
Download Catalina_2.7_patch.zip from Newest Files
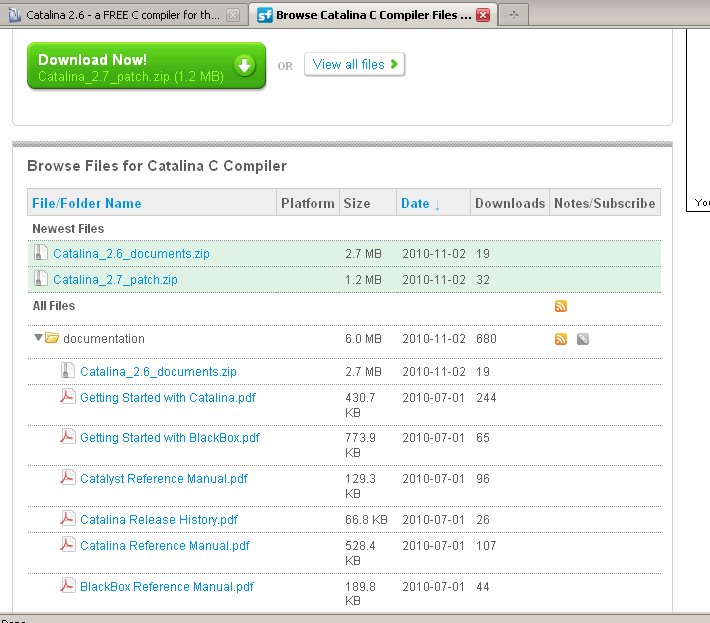point(115,280)
